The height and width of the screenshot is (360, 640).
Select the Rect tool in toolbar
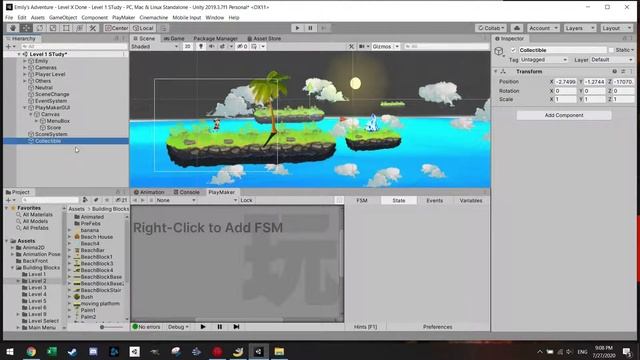coord(66,28)
